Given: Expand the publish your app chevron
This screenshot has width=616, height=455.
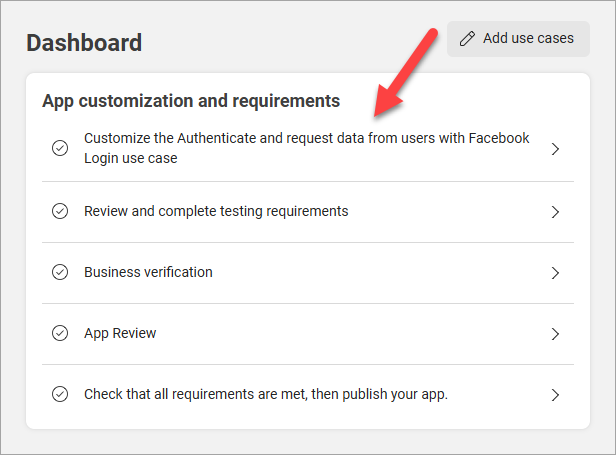Looking at the screenshot, I should 555,395.
